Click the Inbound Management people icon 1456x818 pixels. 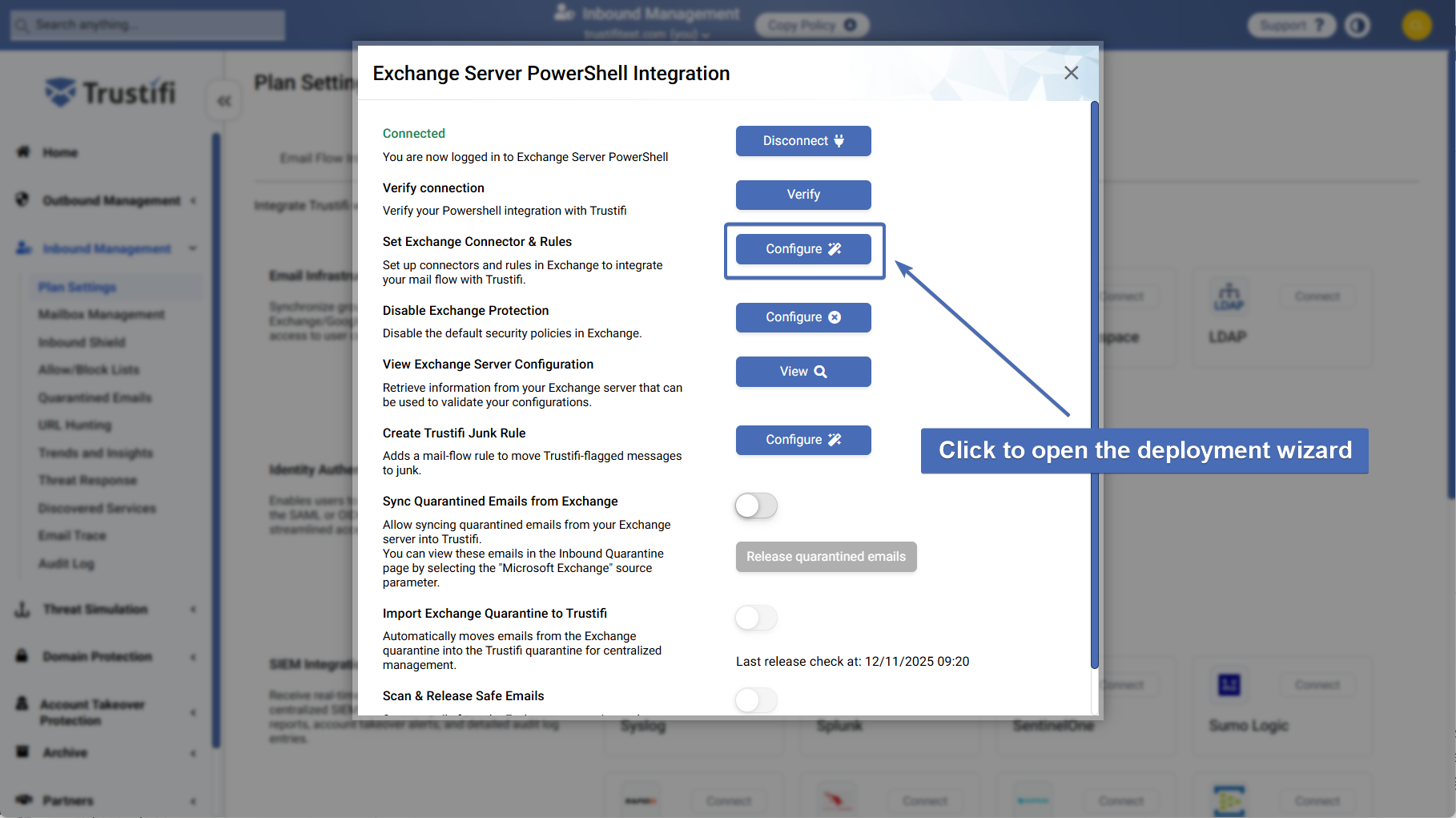(x=24, y=248)
